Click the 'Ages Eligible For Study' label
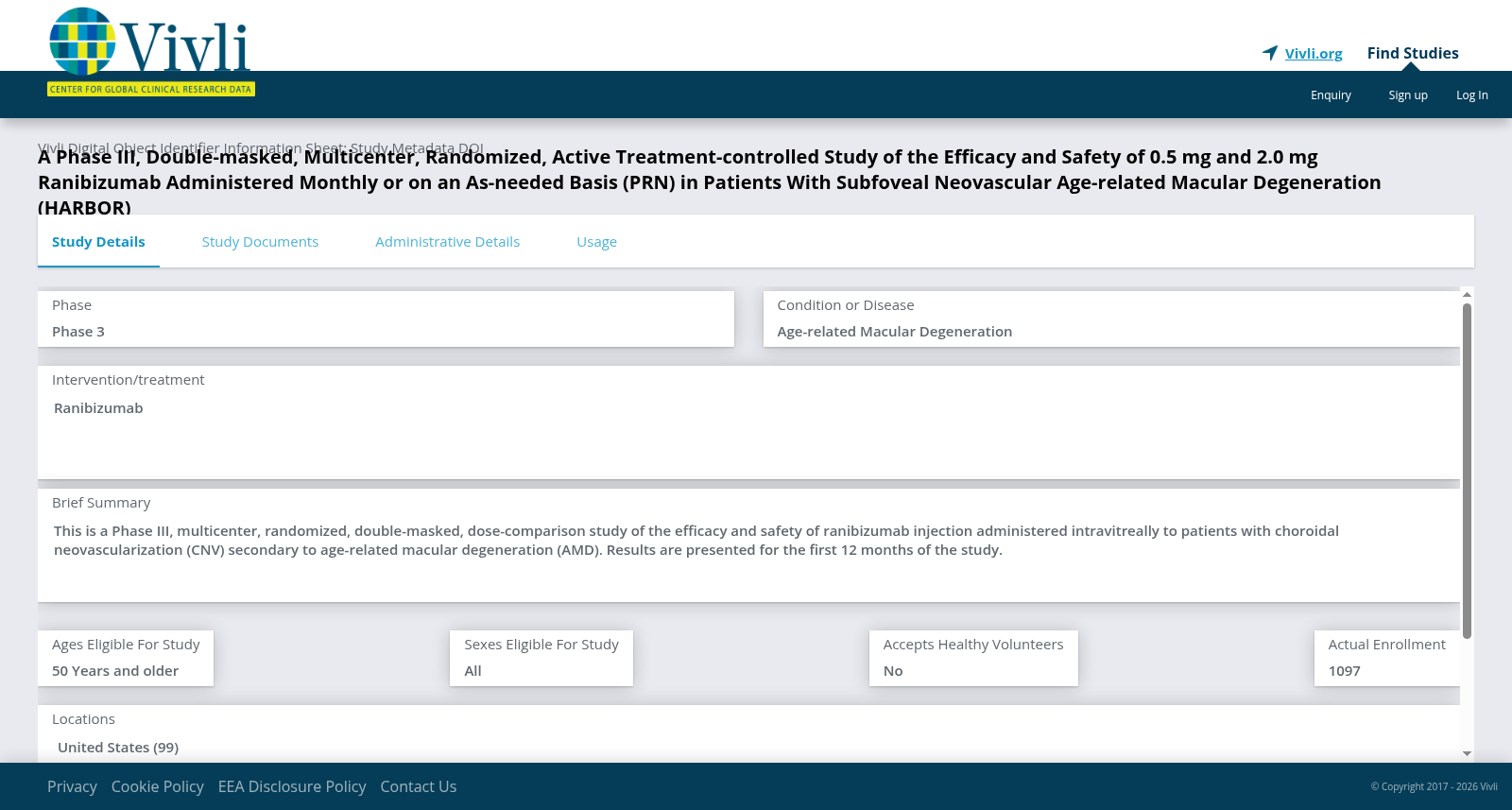Image resolution: width=1512 pixels, height=810 pixels. pyautogui.click(x=126, y=645)
